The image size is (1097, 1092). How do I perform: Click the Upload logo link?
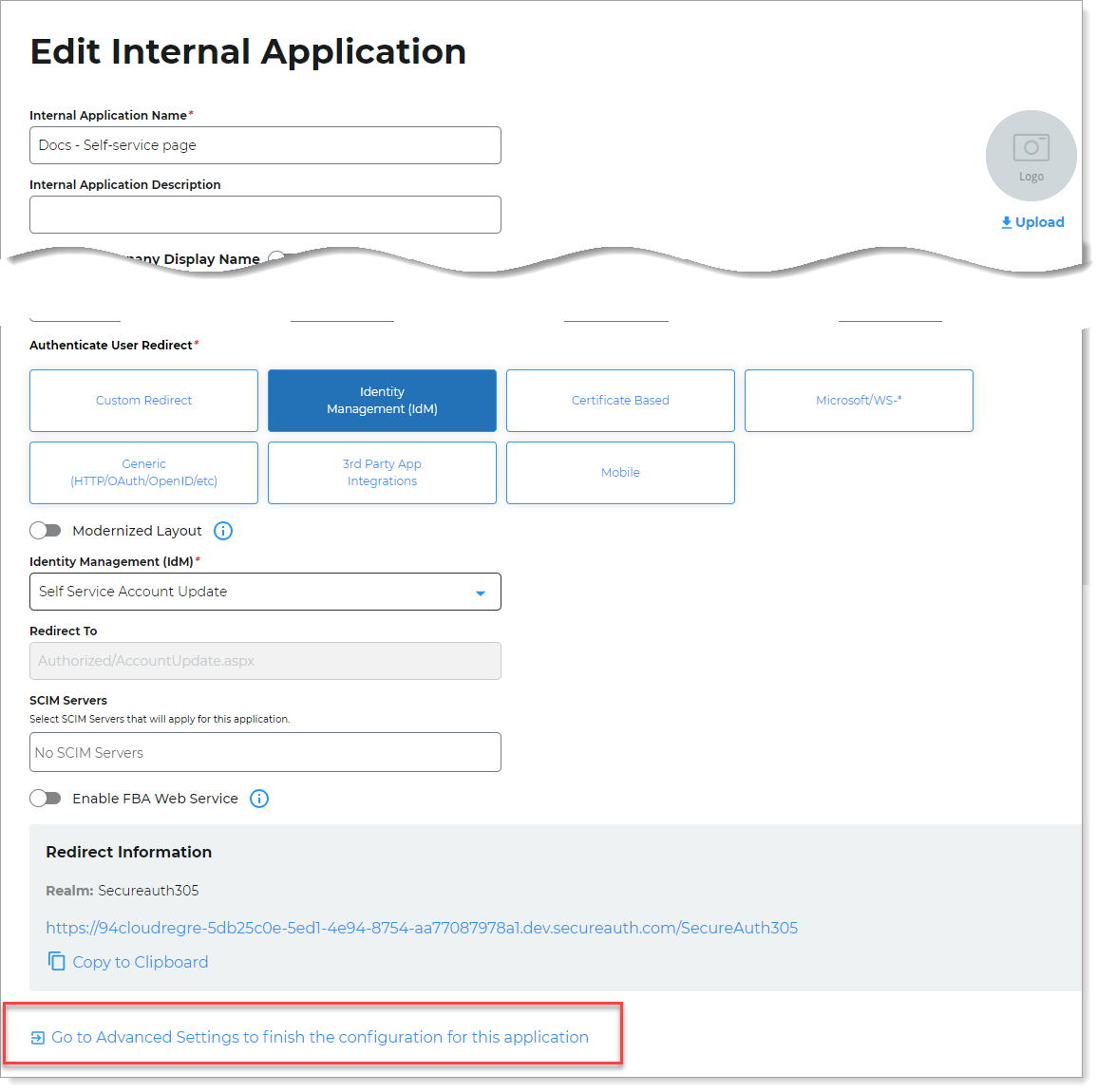coord(1032,222)
